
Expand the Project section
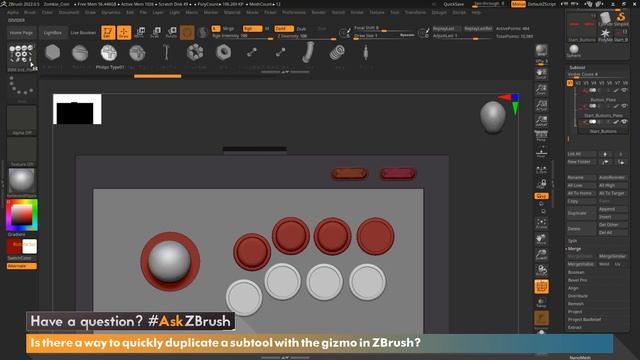click(575, 311)
